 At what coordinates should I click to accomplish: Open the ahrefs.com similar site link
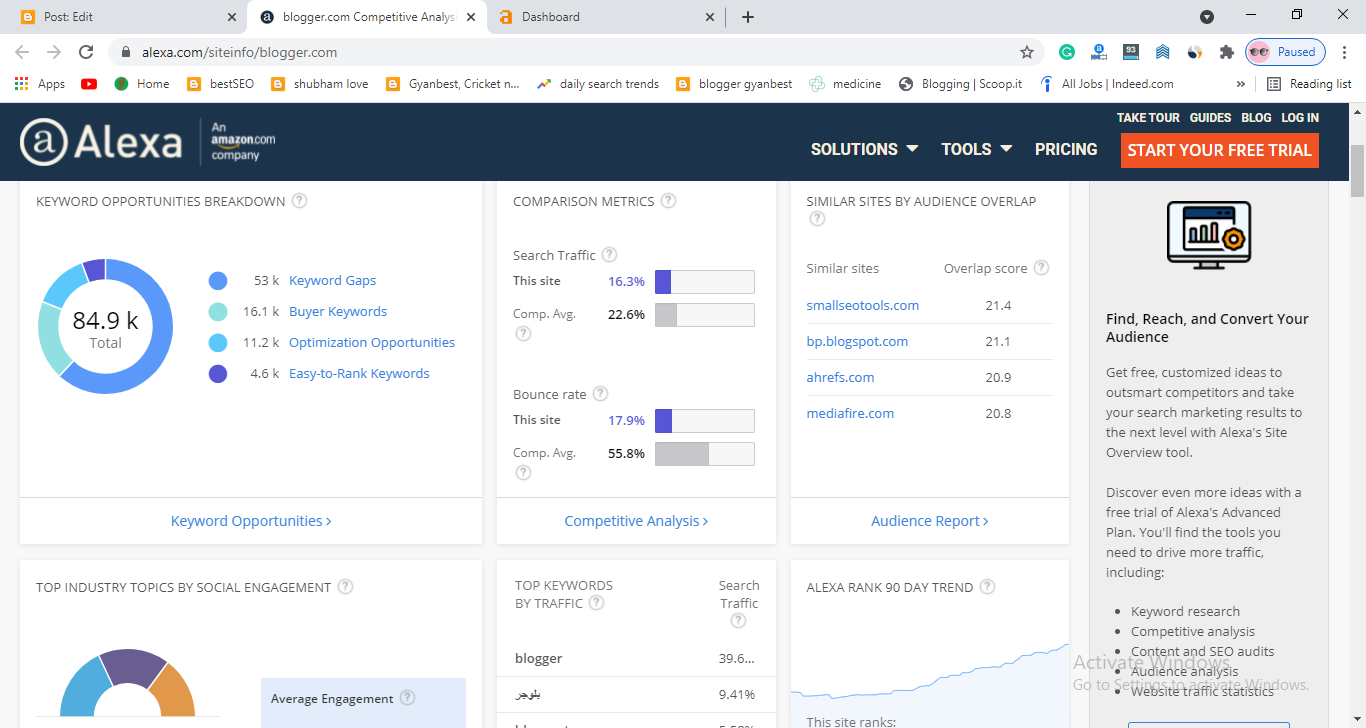[841, 377]
